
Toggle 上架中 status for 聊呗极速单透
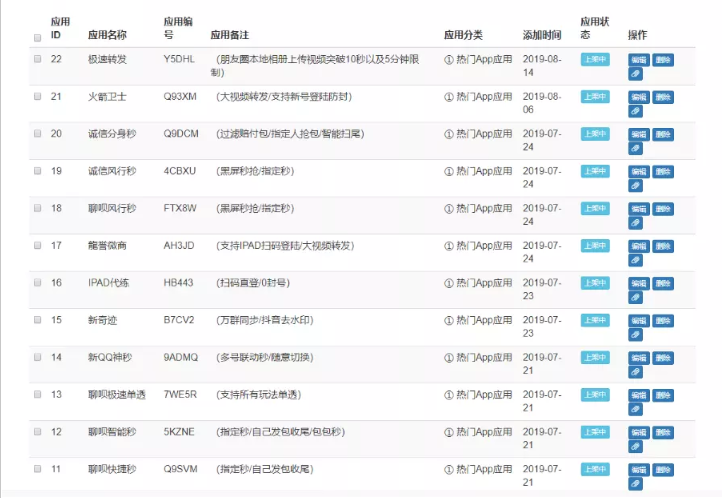pos(594,394)
